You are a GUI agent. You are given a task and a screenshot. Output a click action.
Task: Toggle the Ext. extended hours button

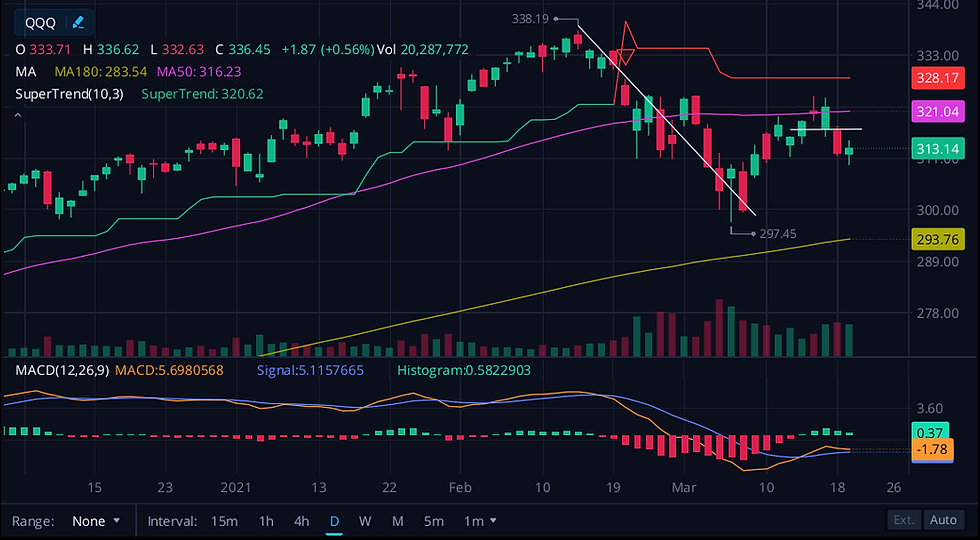coord(905,520)
